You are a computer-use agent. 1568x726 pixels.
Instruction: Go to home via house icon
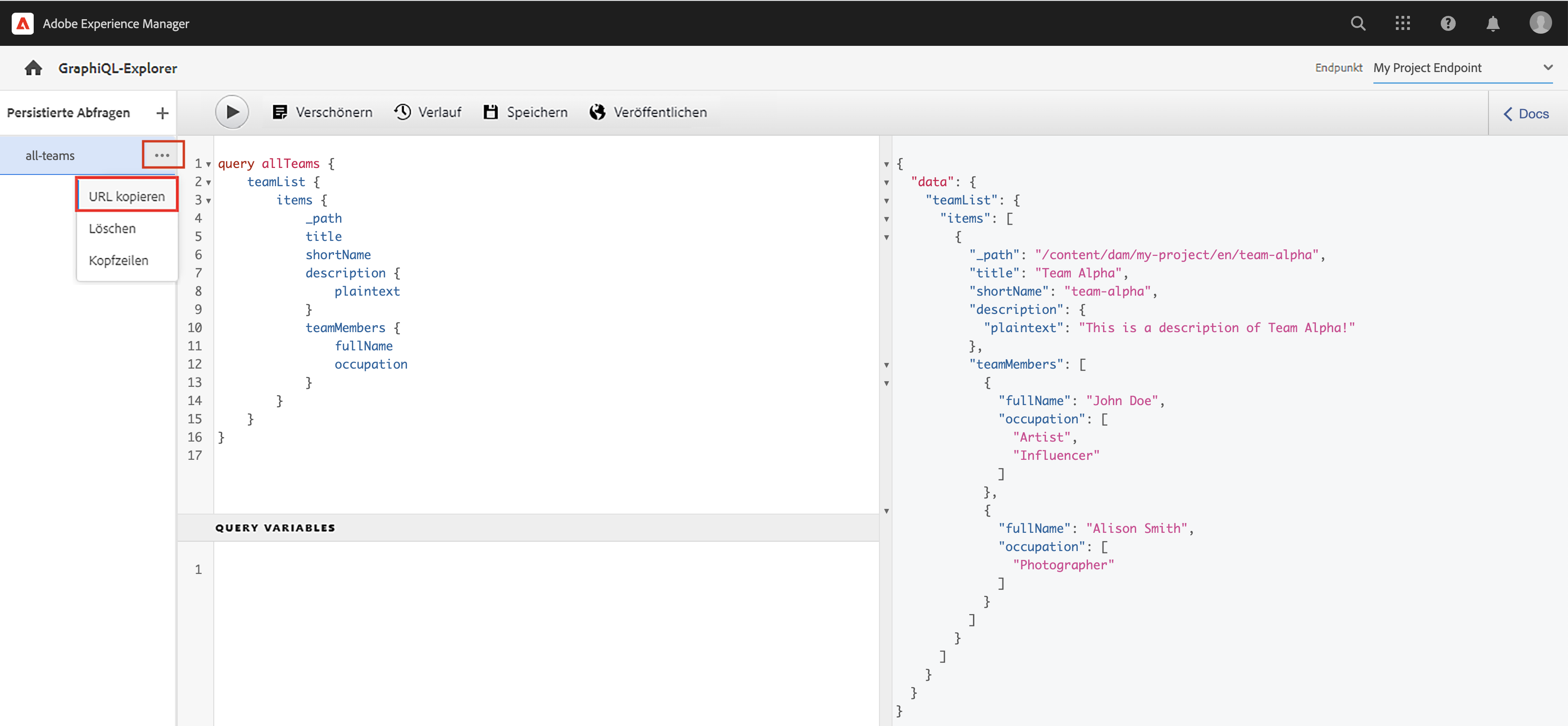pos(34,68)
